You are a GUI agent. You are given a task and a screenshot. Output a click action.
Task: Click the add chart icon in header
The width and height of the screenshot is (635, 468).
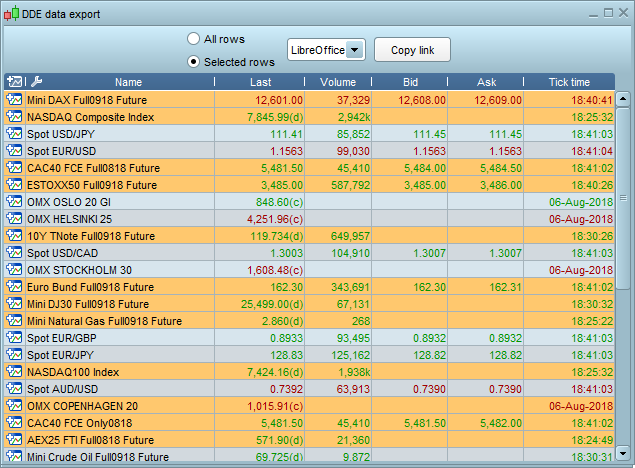click(x=14, y=82)
